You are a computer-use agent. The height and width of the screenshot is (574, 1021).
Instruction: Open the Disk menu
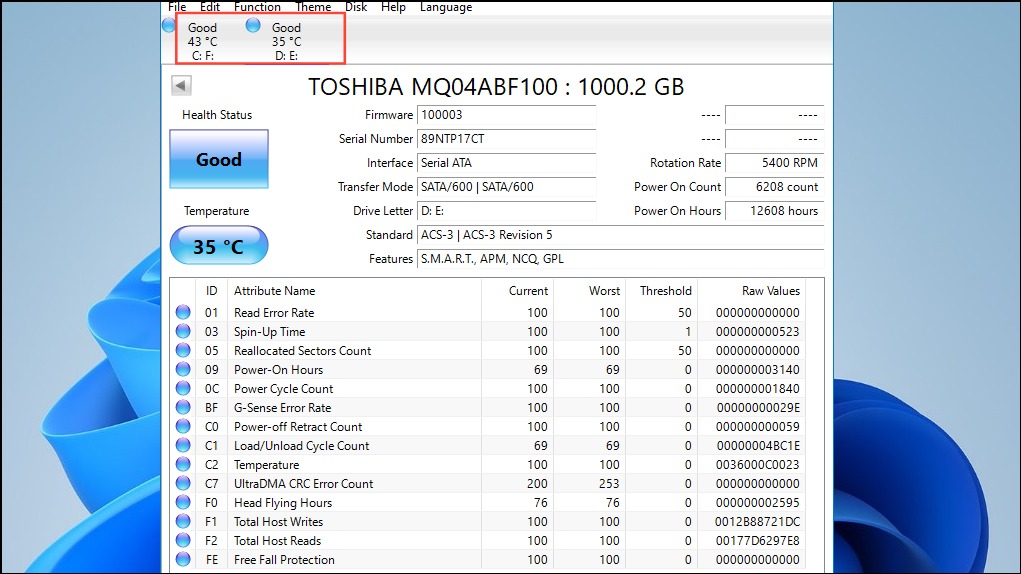click(356, 7)
